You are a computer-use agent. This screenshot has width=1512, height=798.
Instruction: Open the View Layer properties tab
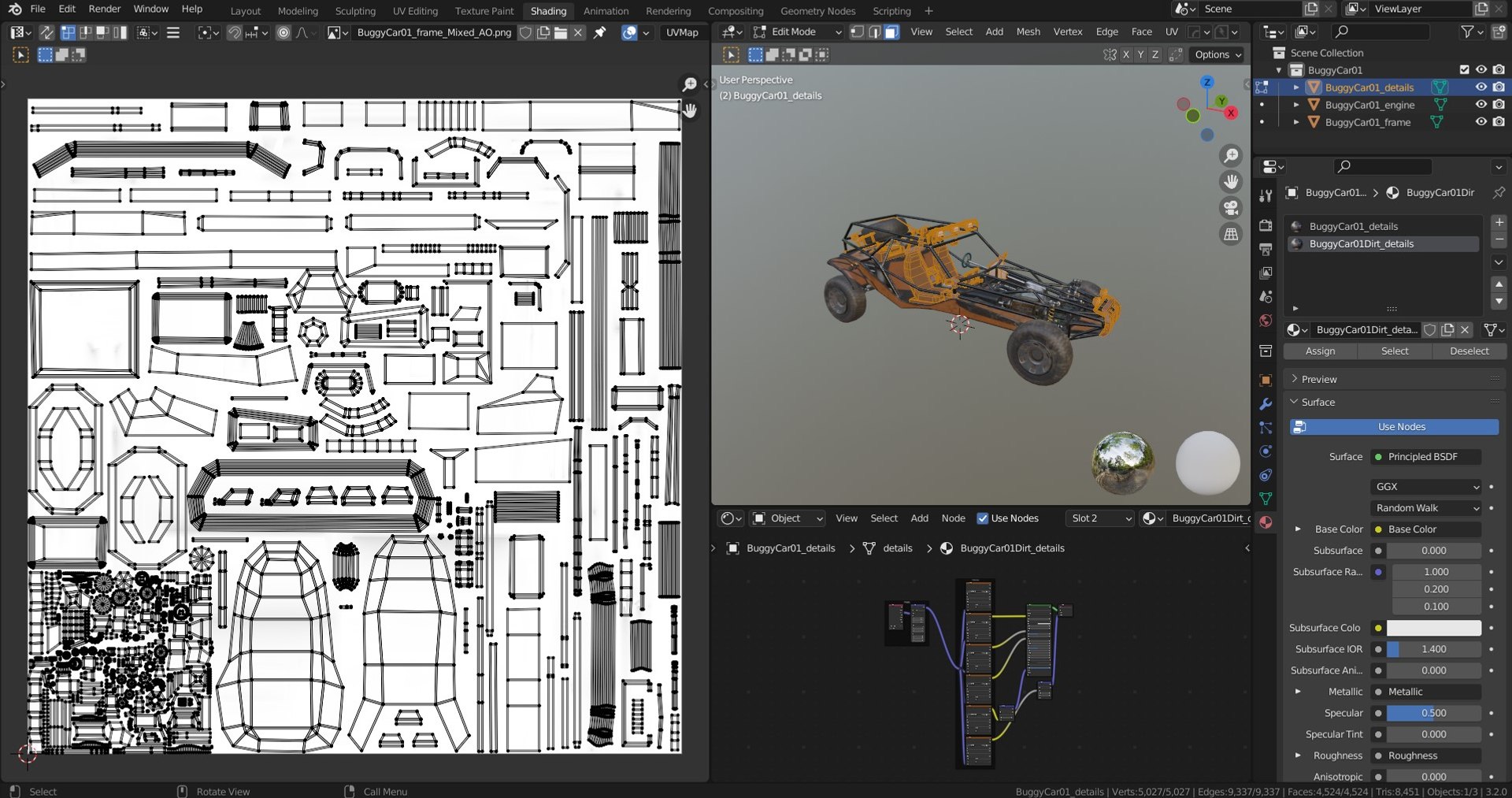pyautogui.click(x=1266, y=273)
